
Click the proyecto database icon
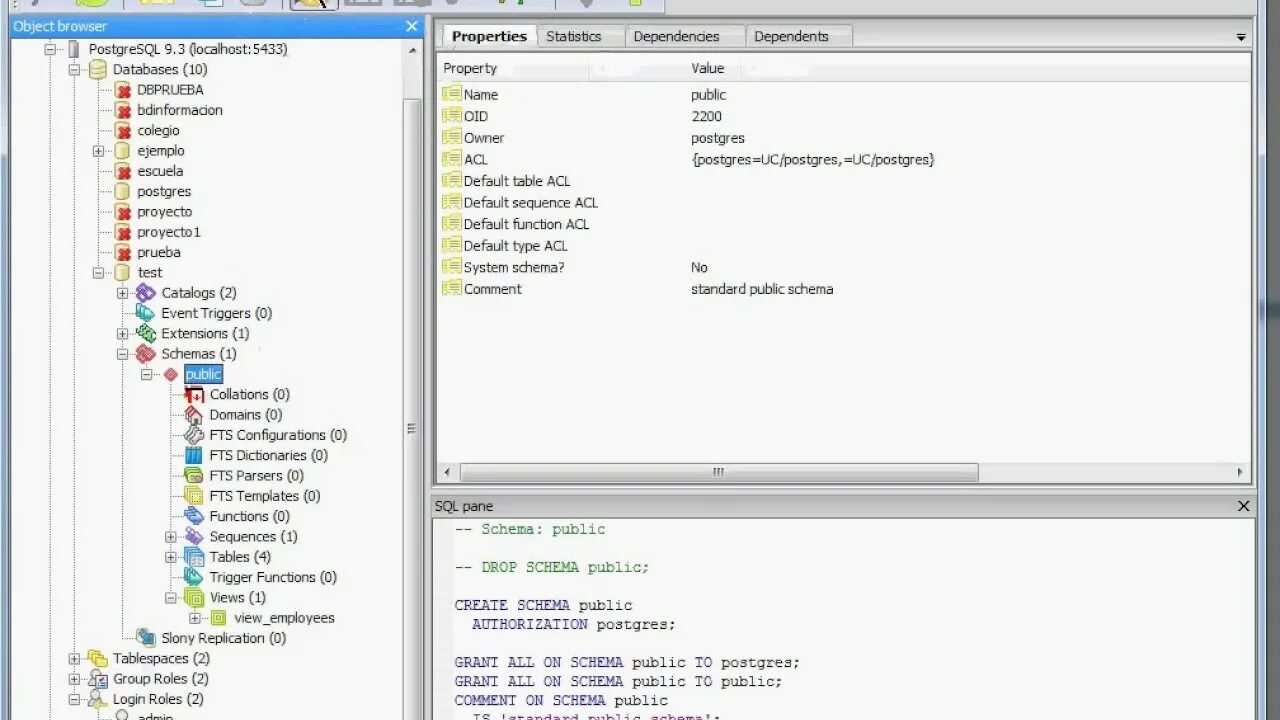(x=122, y=212)
